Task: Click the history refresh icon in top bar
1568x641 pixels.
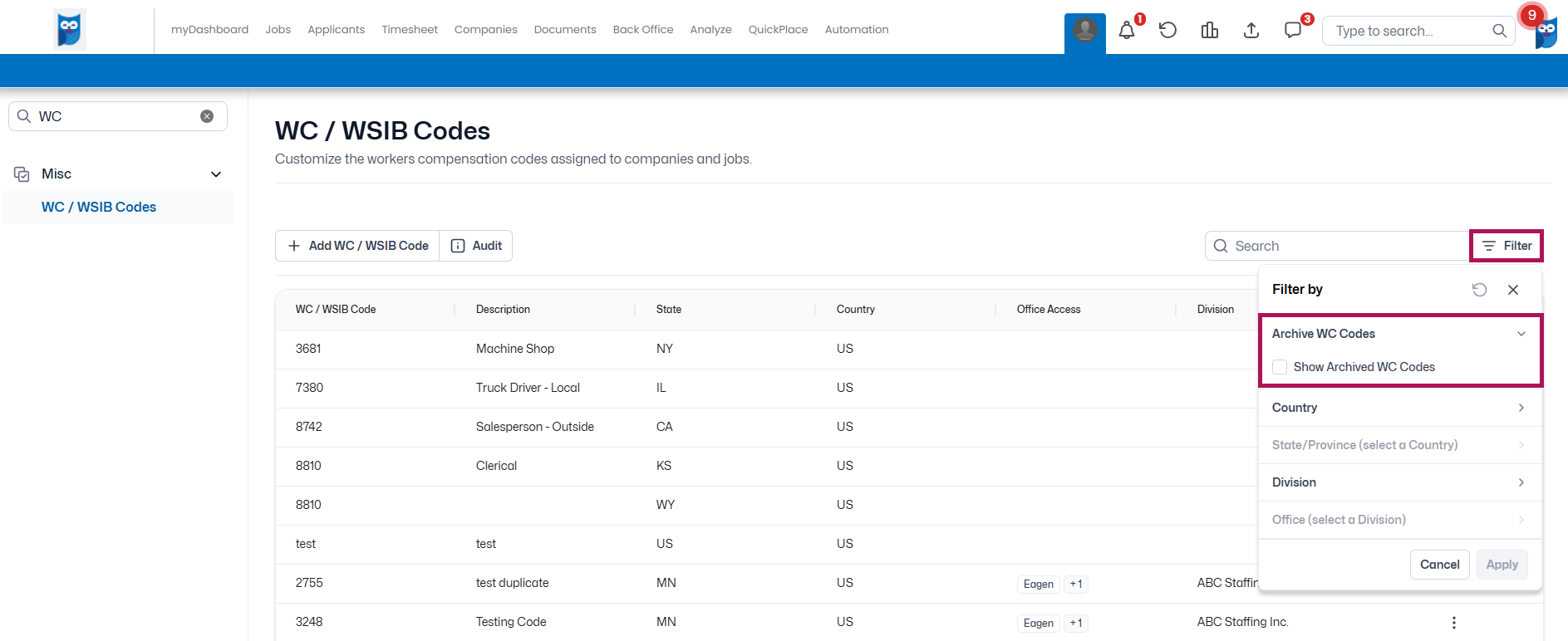Action: 1167,31
